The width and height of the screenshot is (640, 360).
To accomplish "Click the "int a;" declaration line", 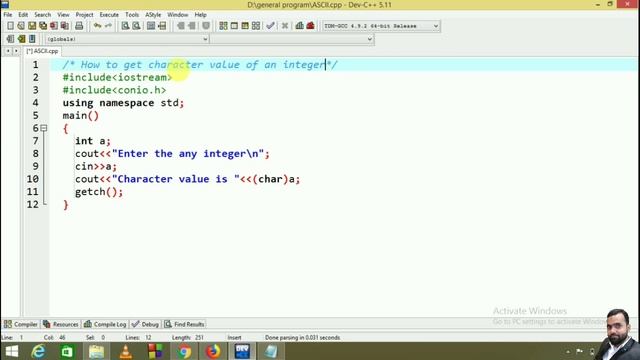I will [93, 141].
